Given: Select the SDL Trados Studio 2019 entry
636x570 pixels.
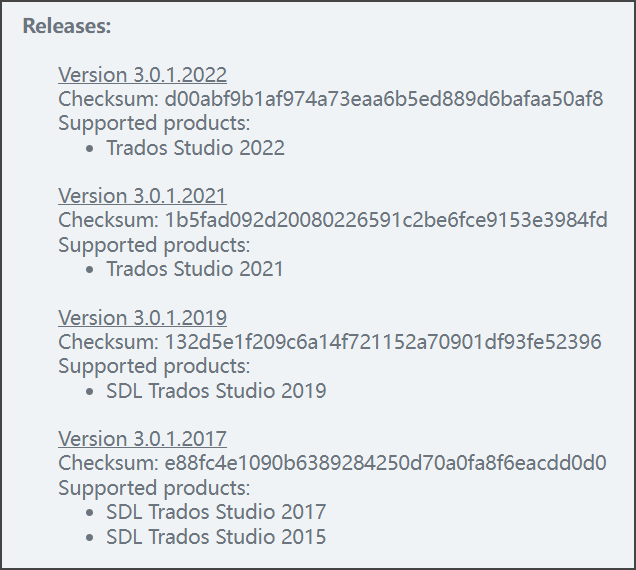Looking at the screenshot, I should pos(216,391).
